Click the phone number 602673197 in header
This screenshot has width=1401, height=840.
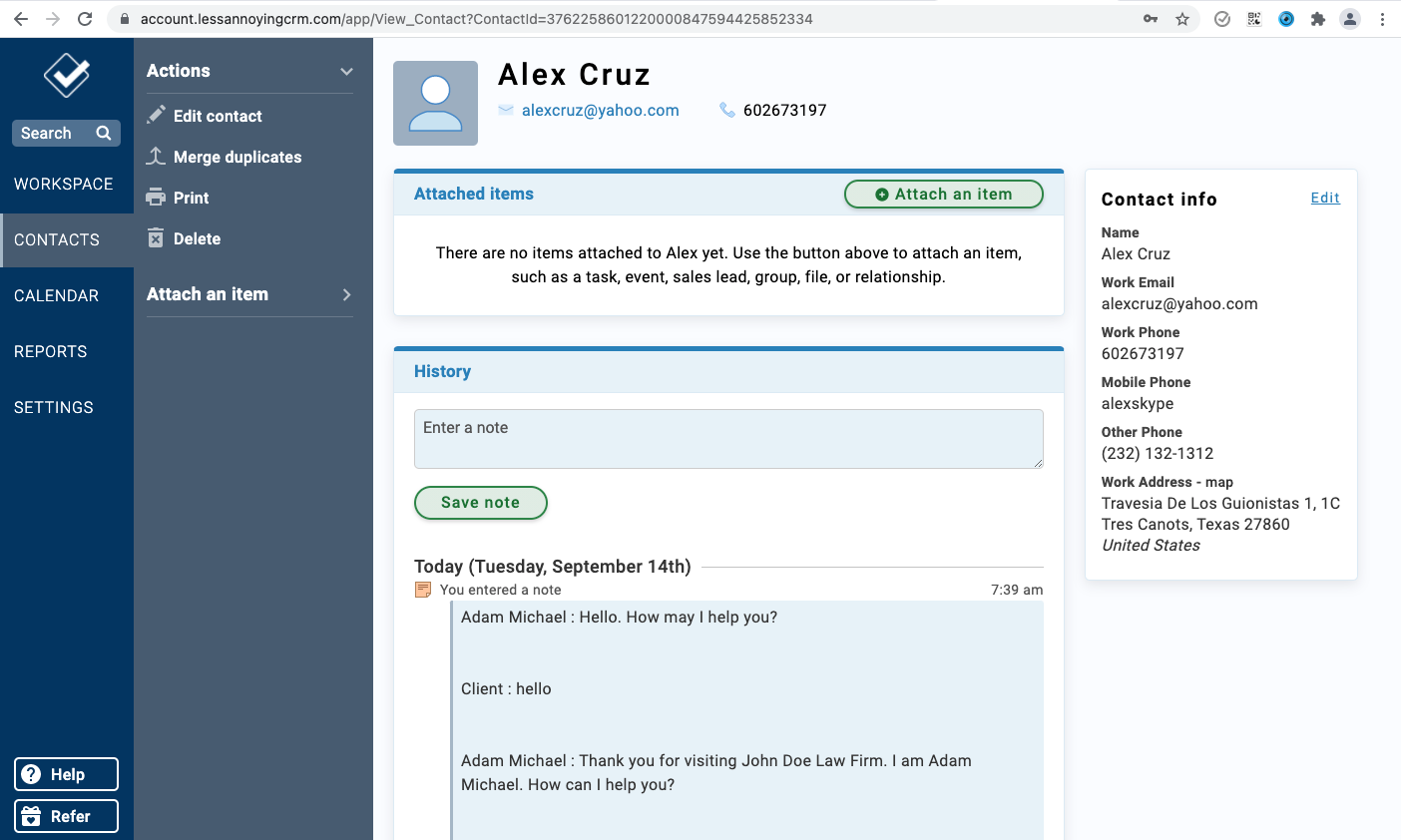point(784,110)
